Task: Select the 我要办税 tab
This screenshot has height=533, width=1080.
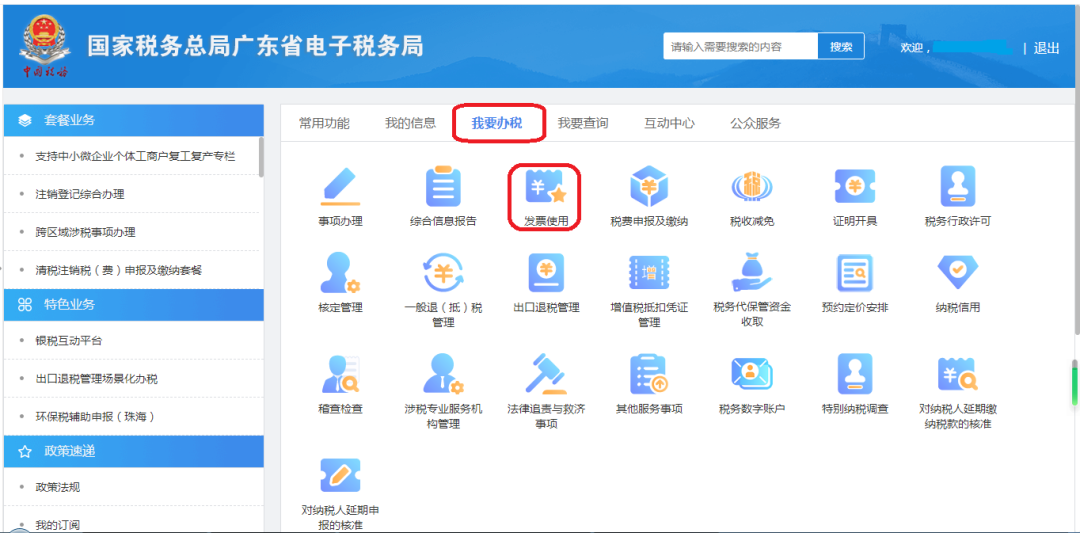Action: click(497, 123)
